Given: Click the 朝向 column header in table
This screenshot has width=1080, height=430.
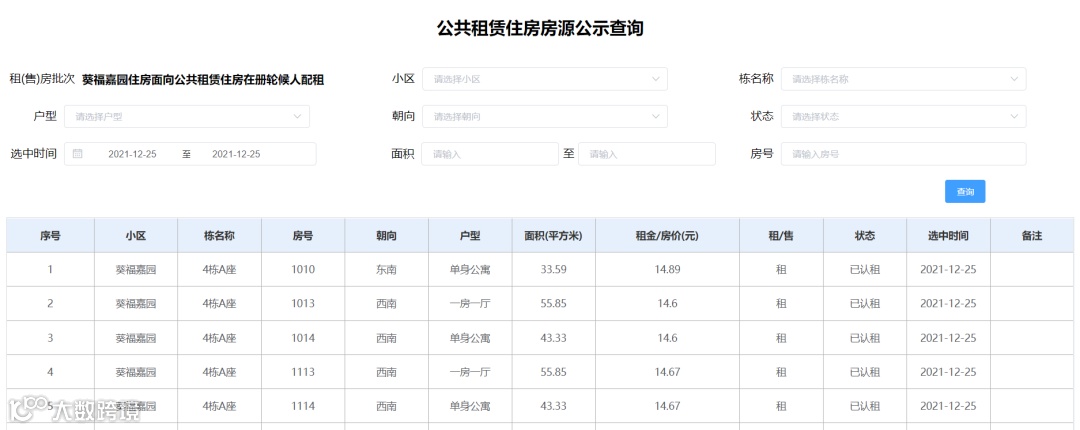Looking at the screenshot, I should 386,236.
